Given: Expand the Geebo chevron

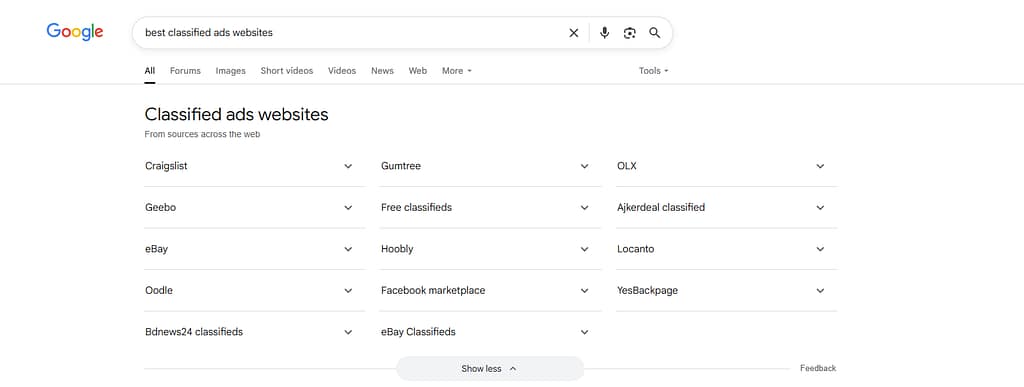Looking at the screenshot, I should coord(348,208).
